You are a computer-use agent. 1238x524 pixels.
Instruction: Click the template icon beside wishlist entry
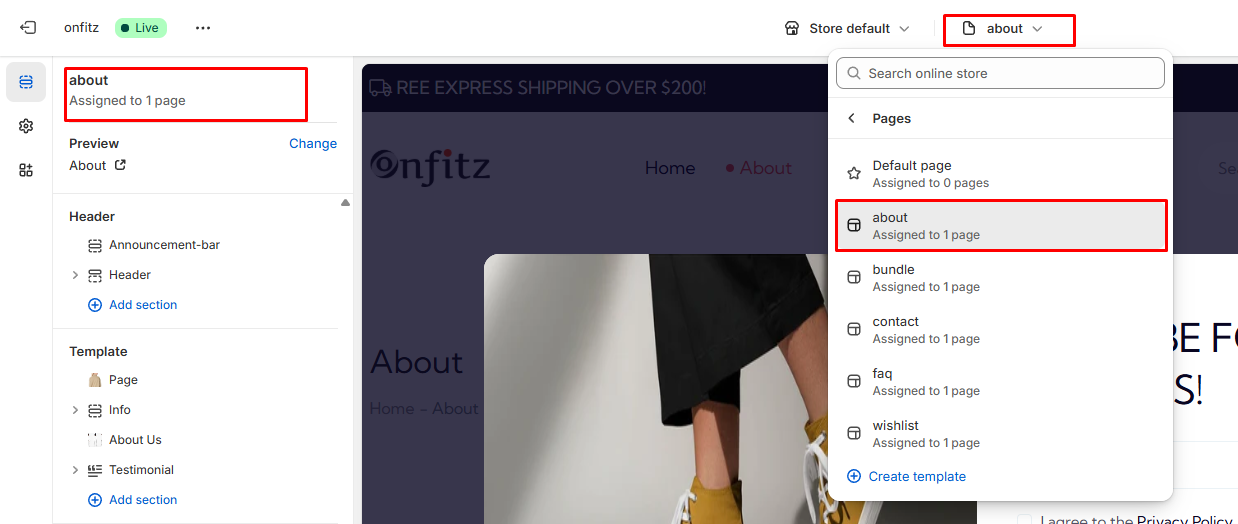pos(854,433)
